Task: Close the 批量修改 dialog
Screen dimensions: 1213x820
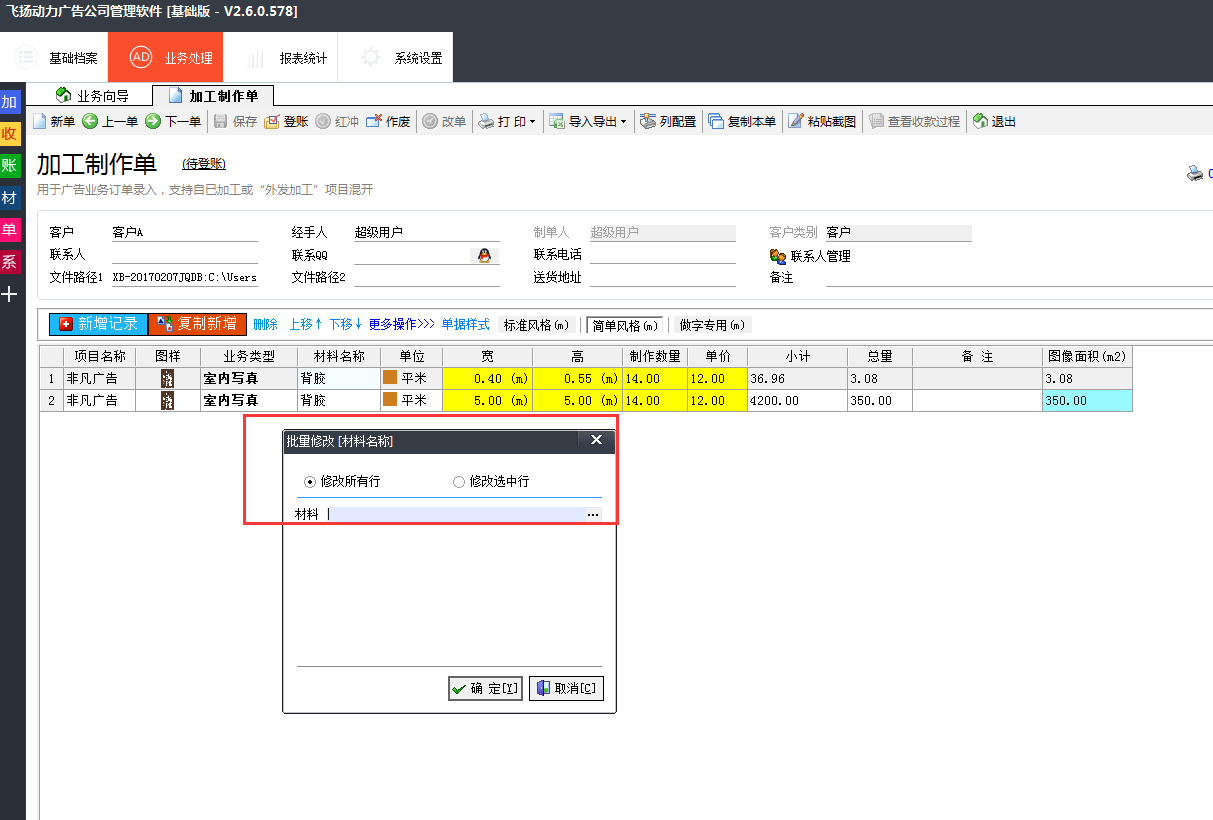Action: [596, 440]
